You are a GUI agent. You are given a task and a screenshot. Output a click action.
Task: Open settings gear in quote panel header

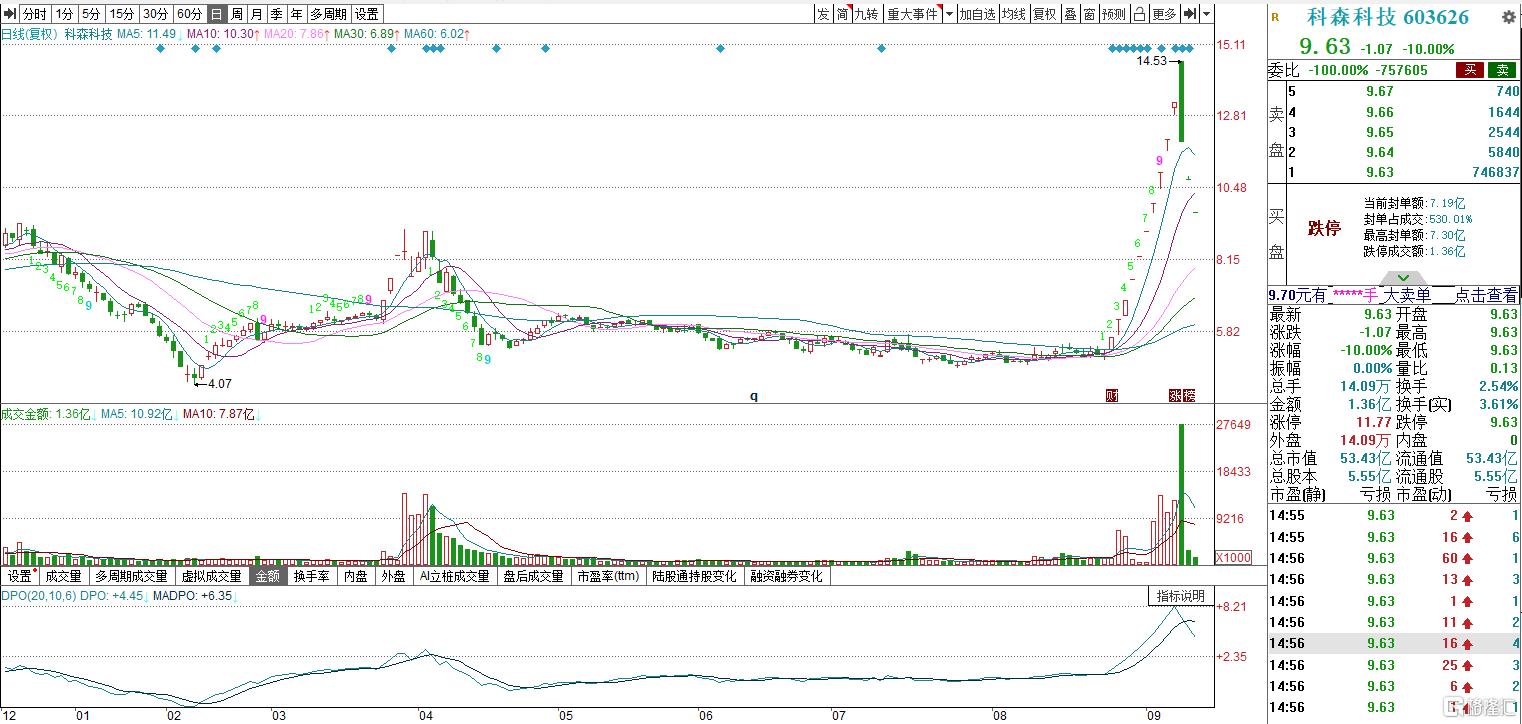click(x=1508, y=17)
